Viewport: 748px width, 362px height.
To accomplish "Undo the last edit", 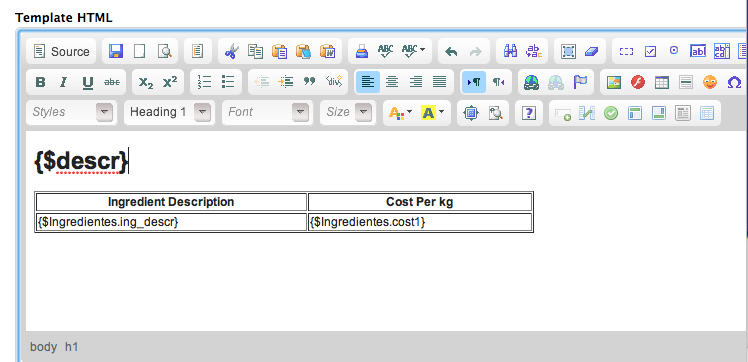I will point(451,51).
